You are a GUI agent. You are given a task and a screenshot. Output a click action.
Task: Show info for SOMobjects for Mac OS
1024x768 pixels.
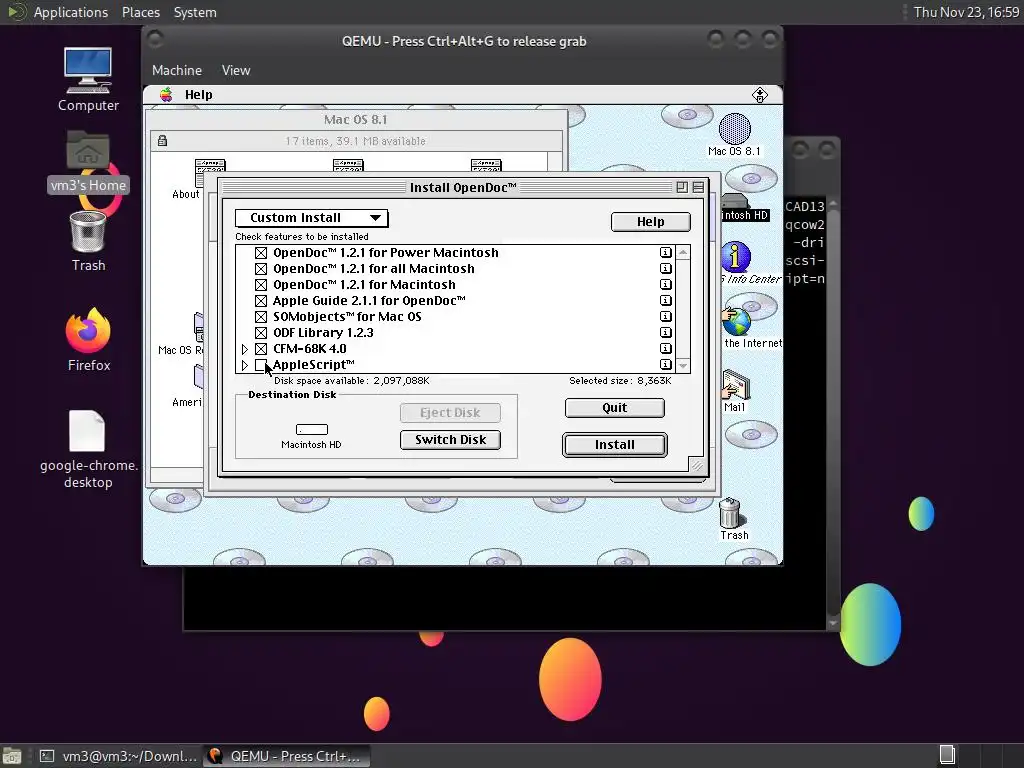tap(665, 317)
